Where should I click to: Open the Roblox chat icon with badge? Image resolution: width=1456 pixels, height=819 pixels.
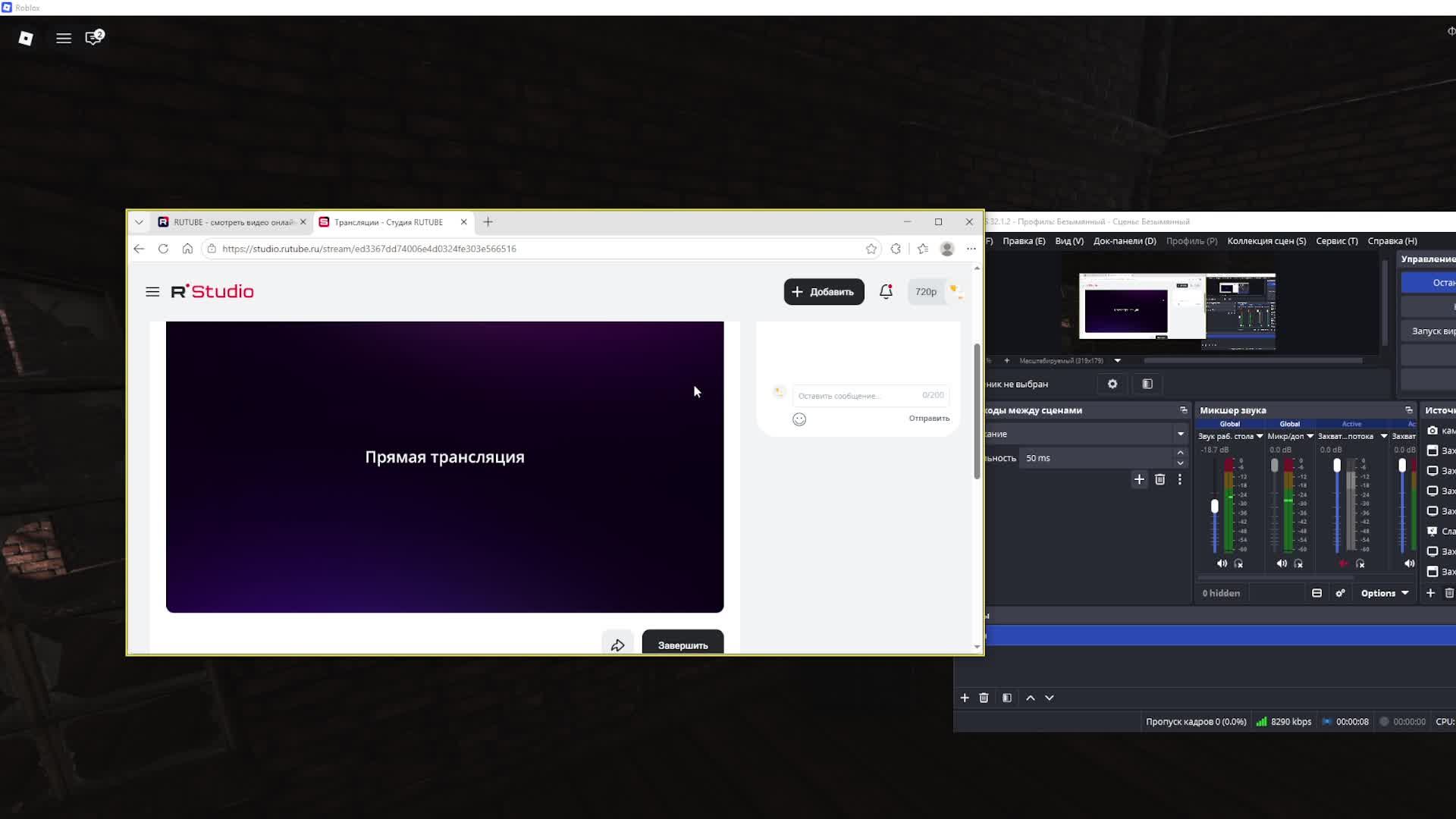pos(94,37)
